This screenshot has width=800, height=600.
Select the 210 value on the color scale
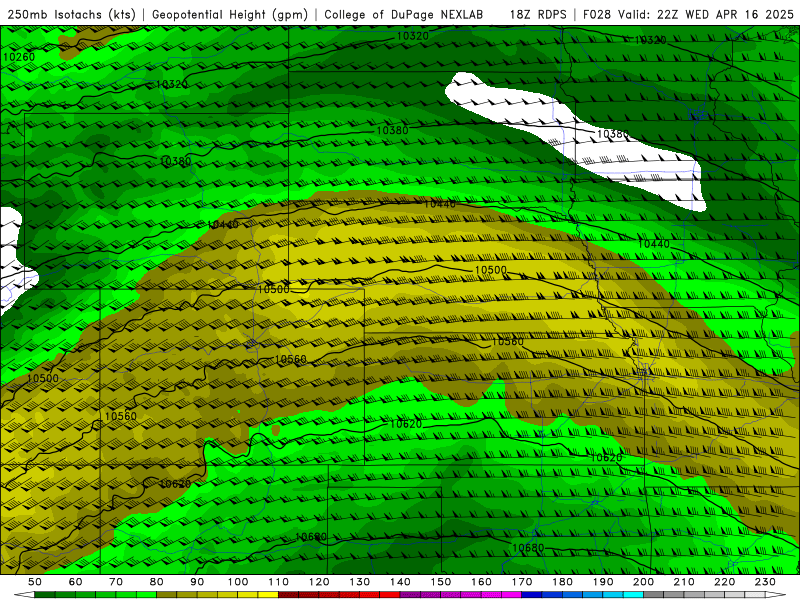point(684,582)
